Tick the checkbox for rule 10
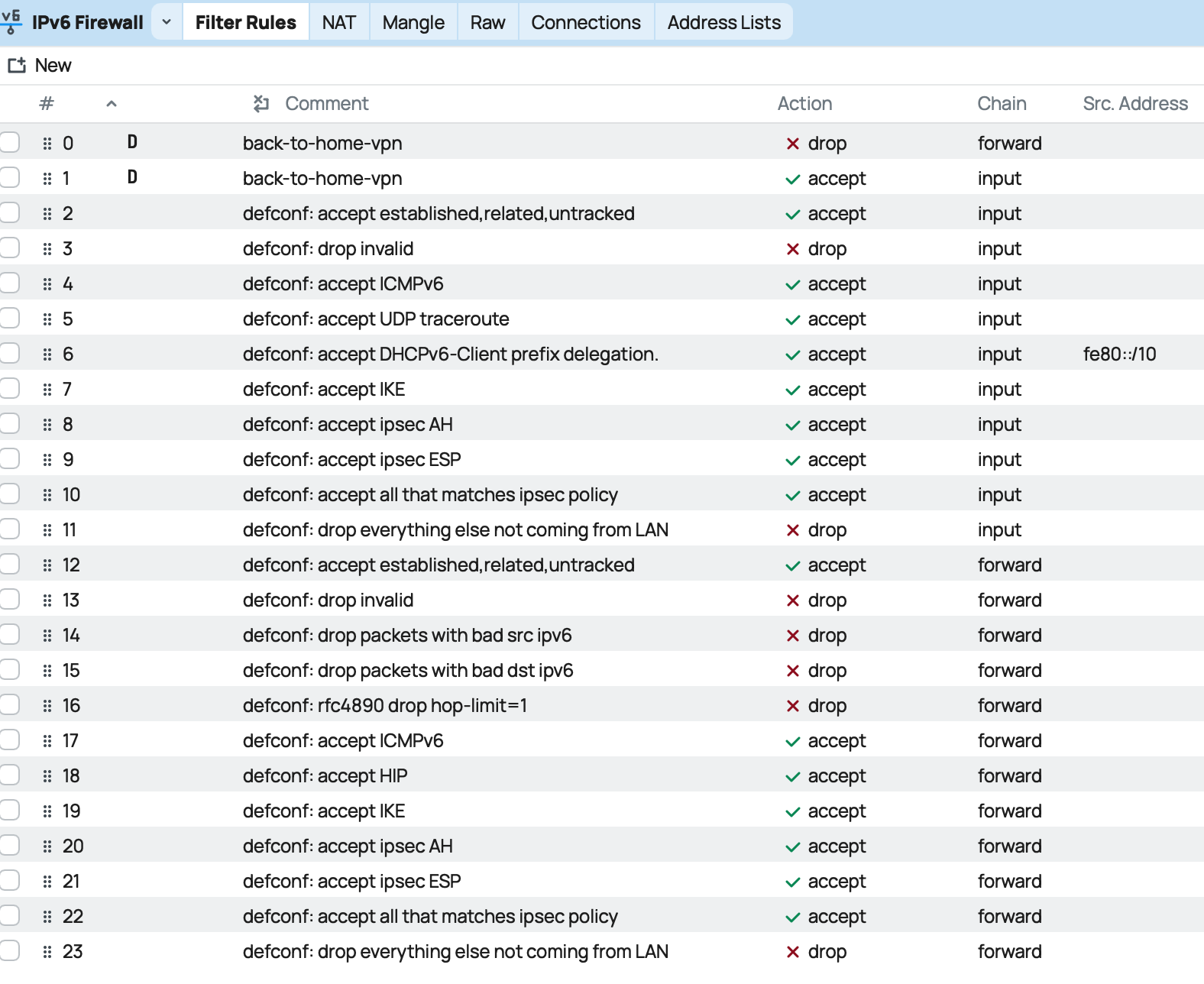The image size is (1204, 984). (9, 494)
